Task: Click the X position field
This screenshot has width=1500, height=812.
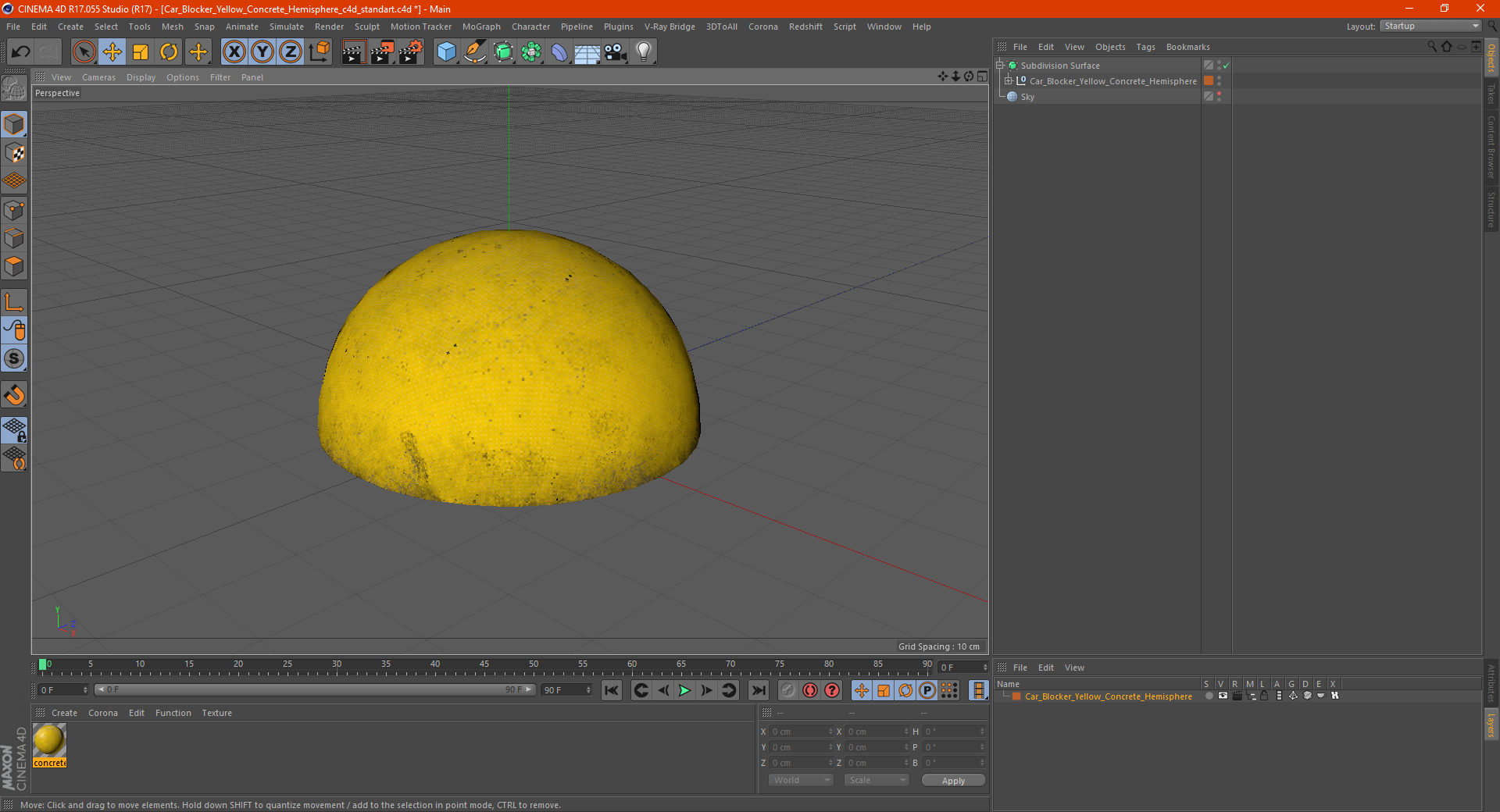Action: (x=802, y=732)
